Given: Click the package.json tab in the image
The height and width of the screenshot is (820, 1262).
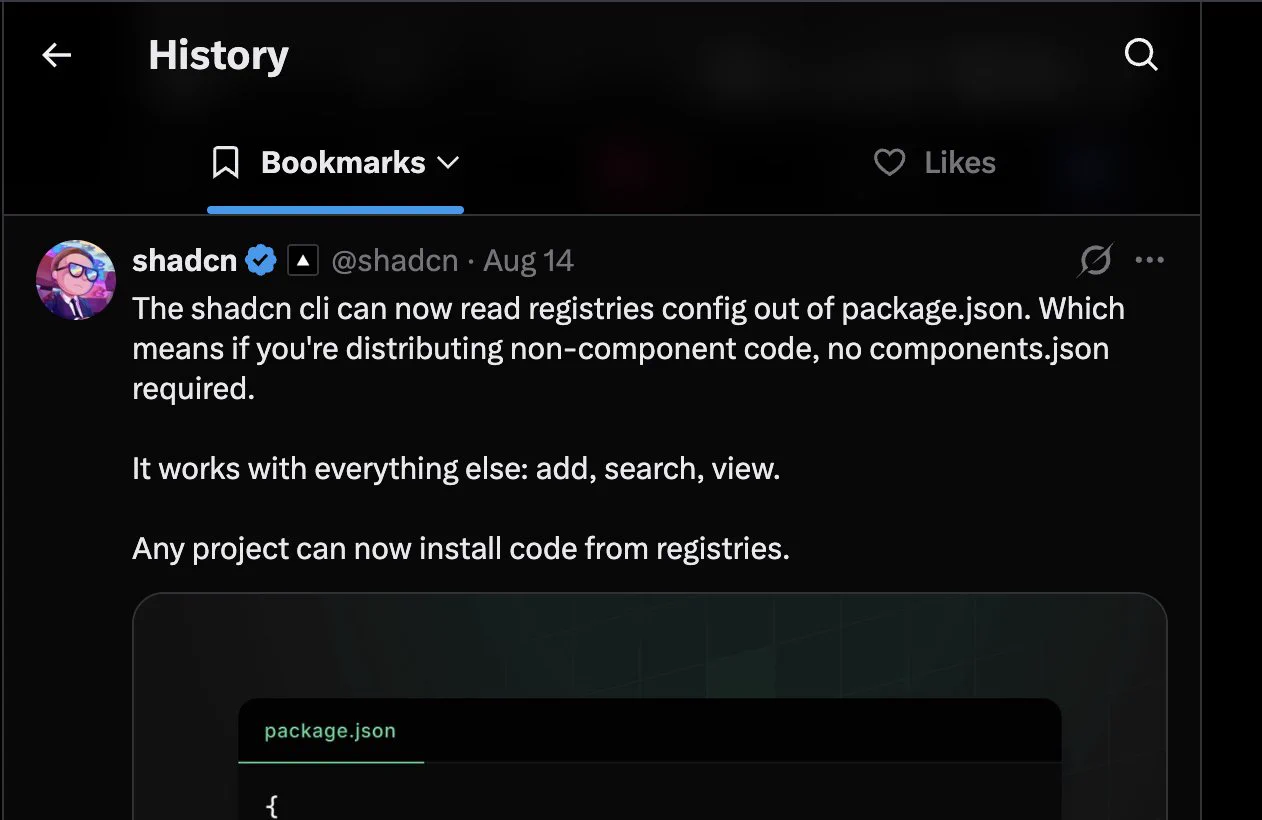Looking at the screenshot, I should [x=330, y=731].
